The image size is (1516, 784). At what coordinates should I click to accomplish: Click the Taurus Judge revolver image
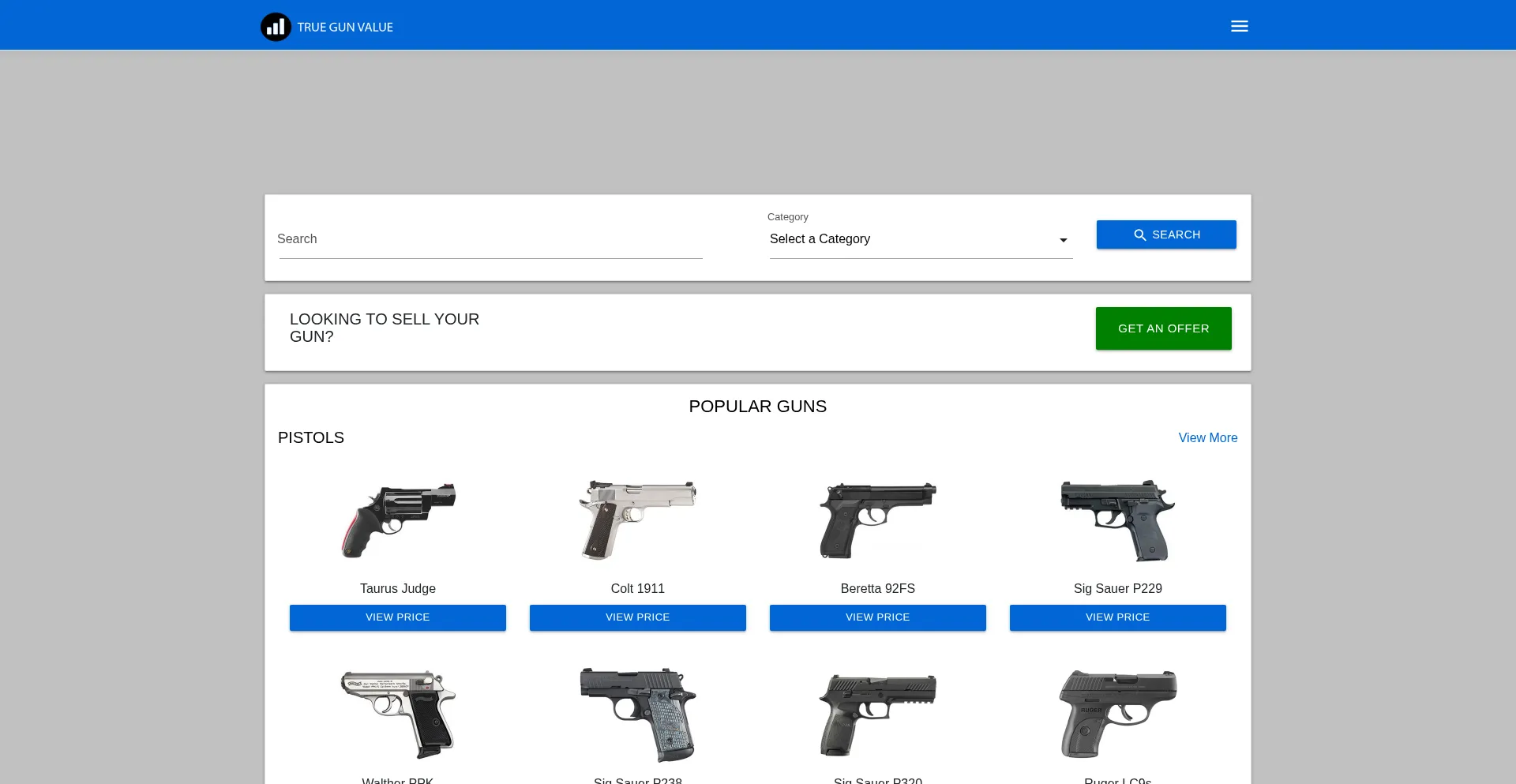pos(398,520)
